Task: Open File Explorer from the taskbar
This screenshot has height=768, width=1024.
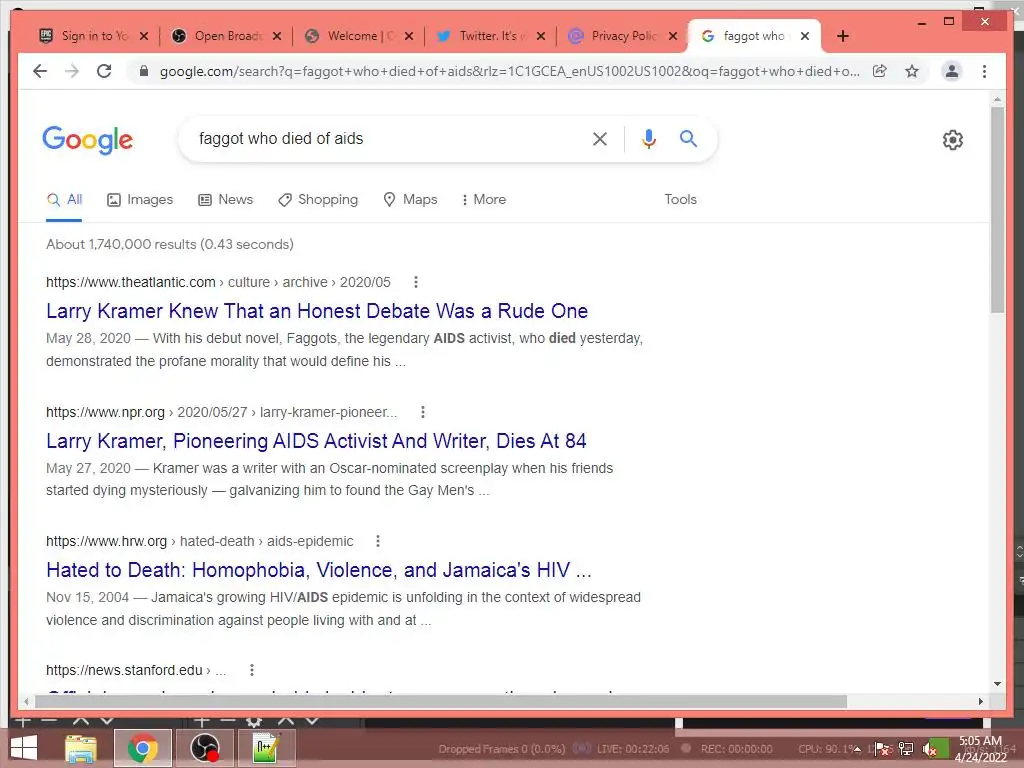Action: coord(81,748)
